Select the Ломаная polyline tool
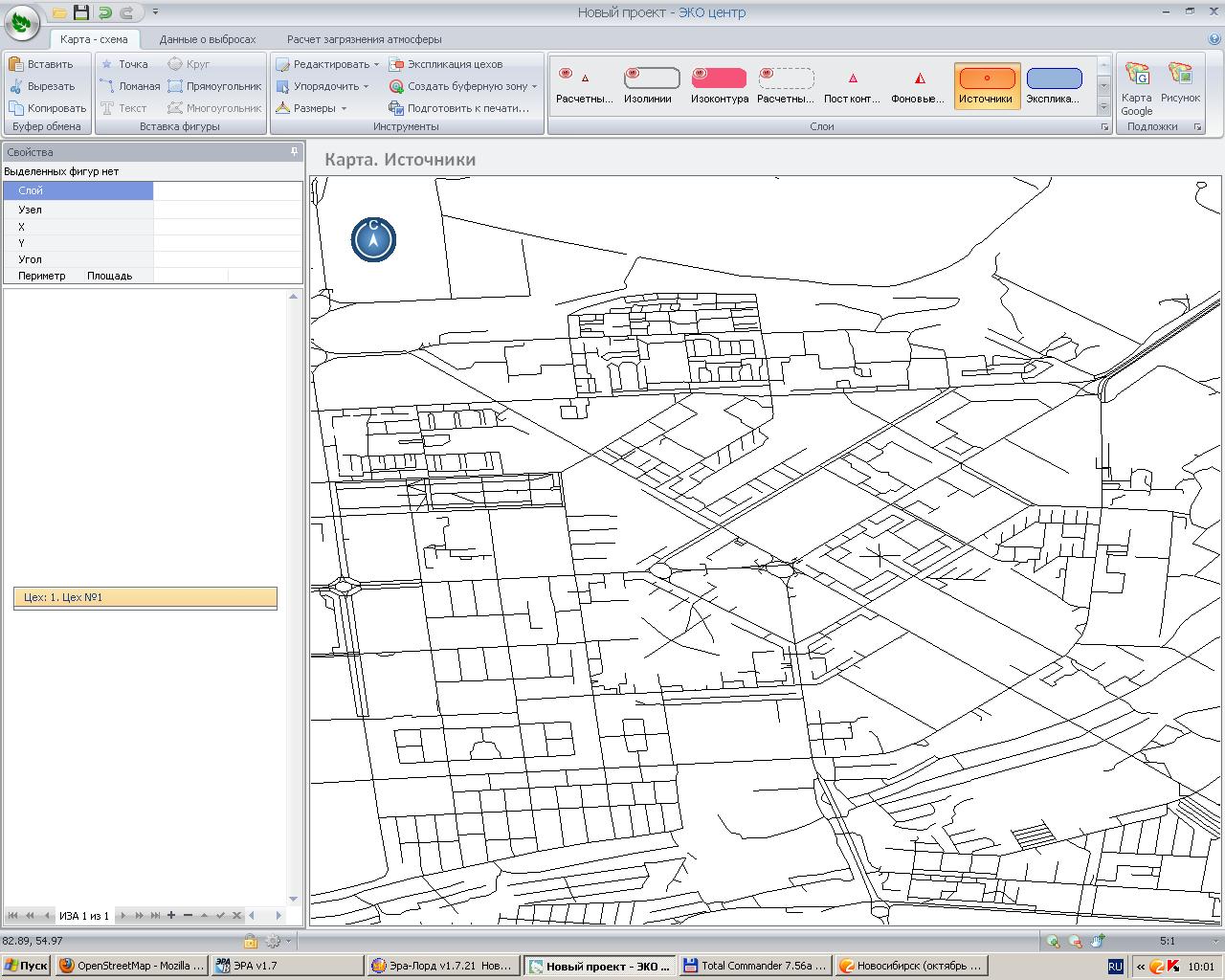The height and width of the screenshot is (980, 1225). click(130, 86)
